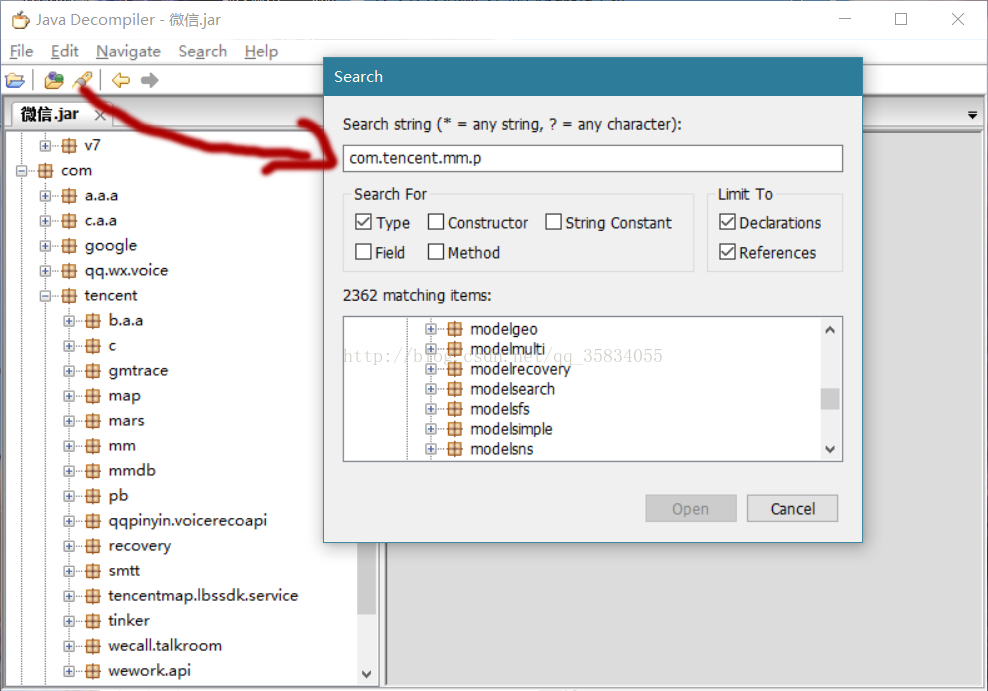Open the File menu

coord(21,51)
